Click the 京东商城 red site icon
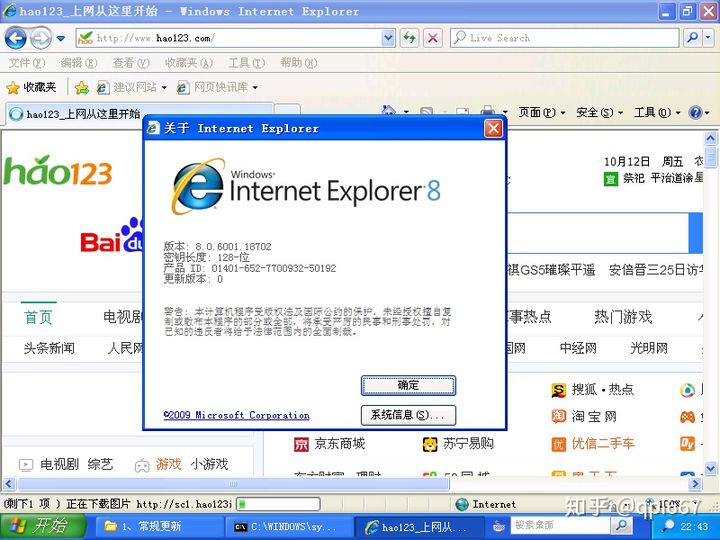This screenshot has width=720, height=540. pyautogui.click(x=301, y=444)
